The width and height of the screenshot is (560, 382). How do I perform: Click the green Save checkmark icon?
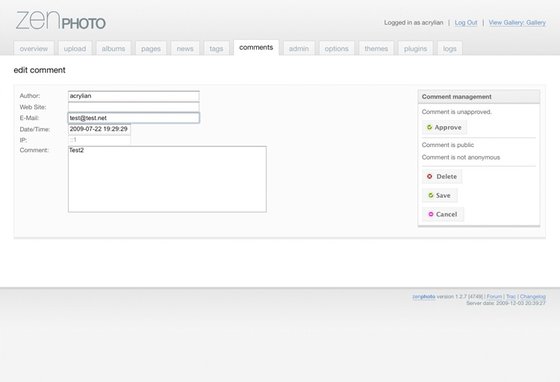430,195
